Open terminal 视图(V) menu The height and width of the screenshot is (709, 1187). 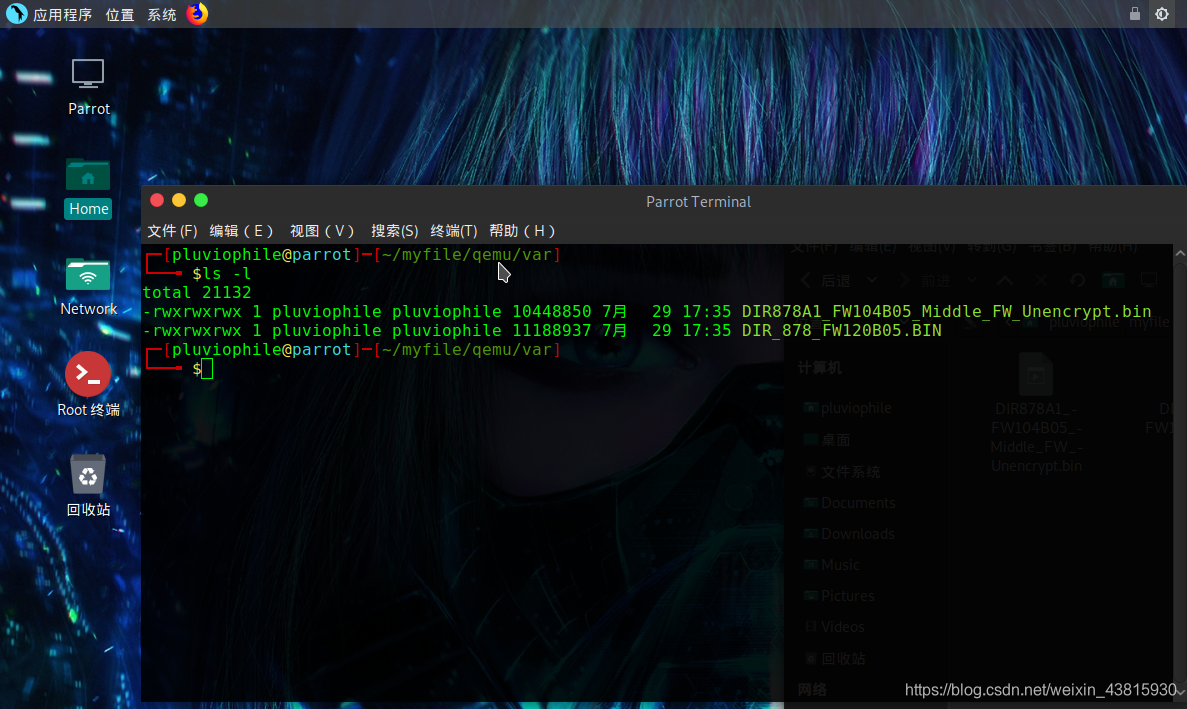tap(322, 231)
